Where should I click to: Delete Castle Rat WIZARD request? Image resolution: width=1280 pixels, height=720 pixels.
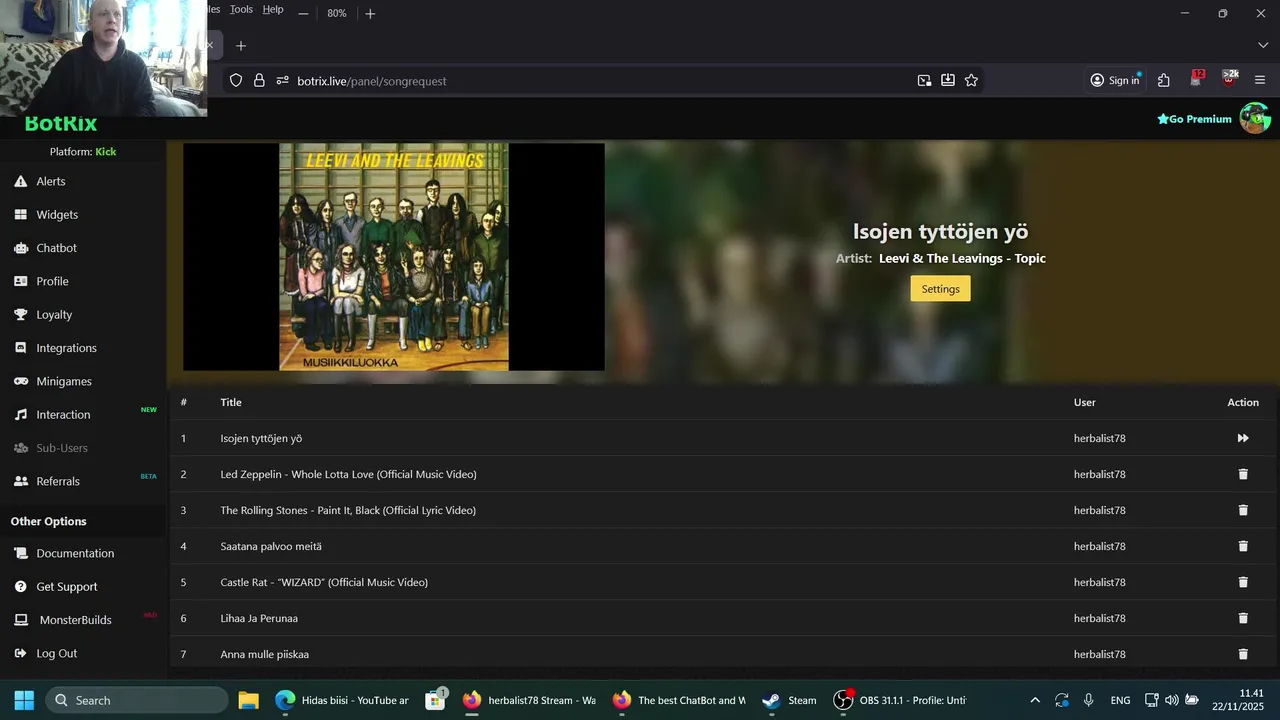point(1243,582)
